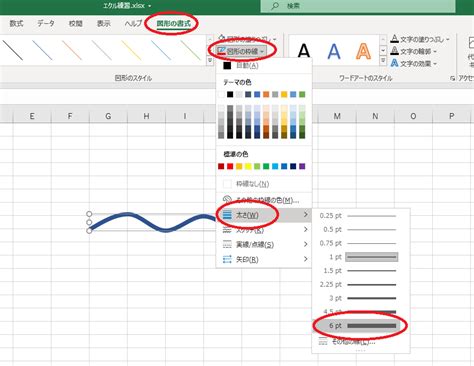This screenshot has width=474, height=366.
Task: Expand the 矢印(R) submenu arrow
Action: tap(306, 259)
